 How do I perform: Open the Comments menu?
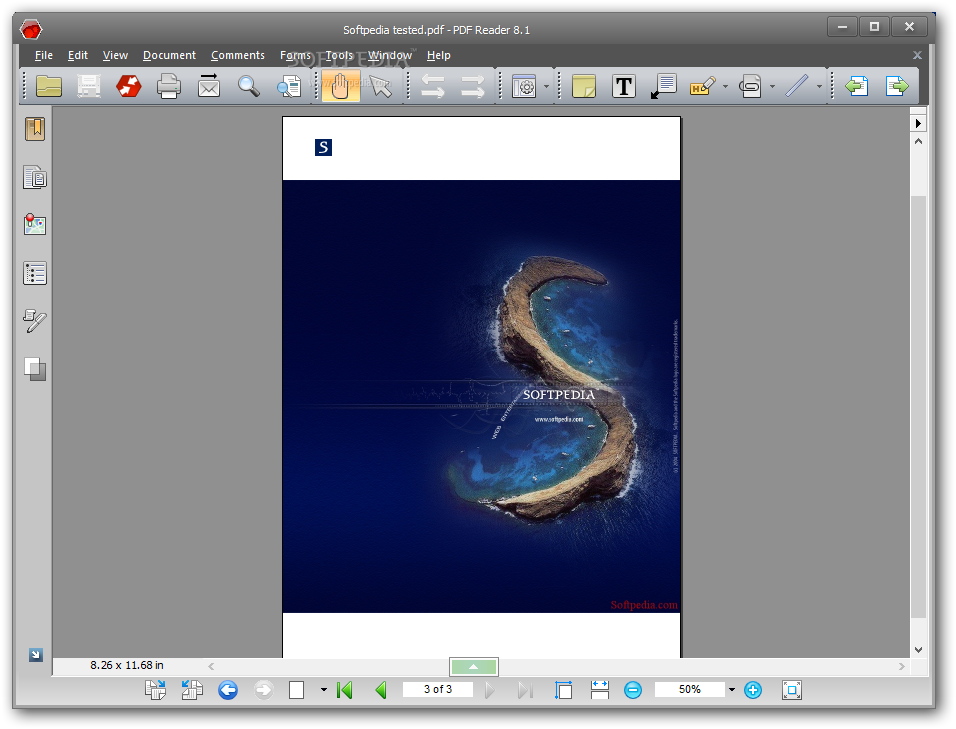[238, 55]
